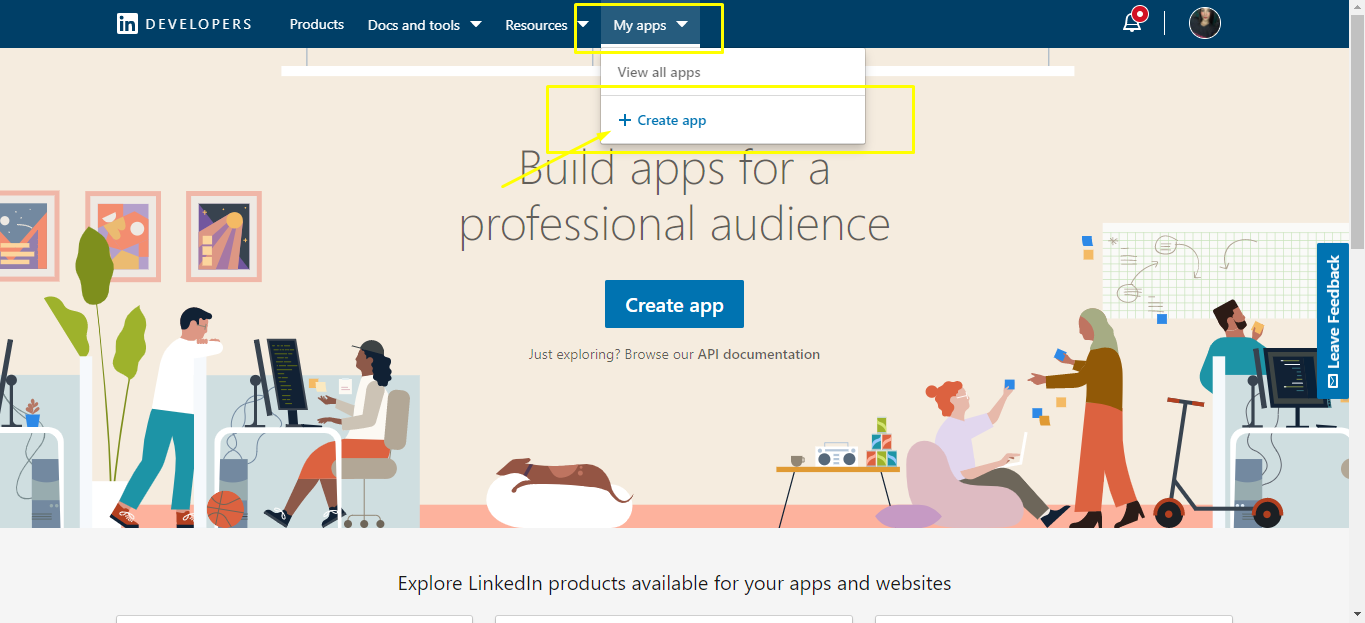This screenshot has width=1365, height=623.
Task: Collapse the My apps dropdown arrow
Action: pos(681,24)
